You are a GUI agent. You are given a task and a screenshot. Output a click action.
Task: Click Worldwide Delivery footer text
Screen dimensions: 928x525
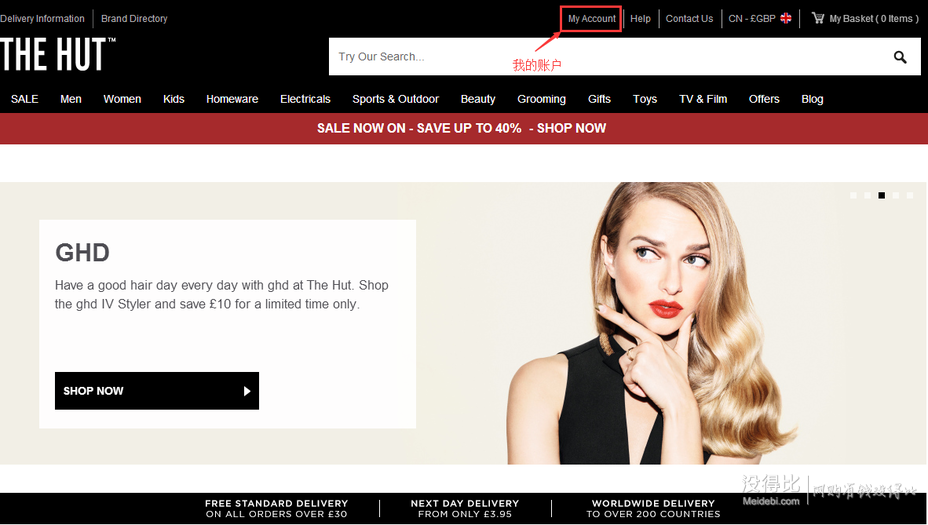click(x=653, y=508)
